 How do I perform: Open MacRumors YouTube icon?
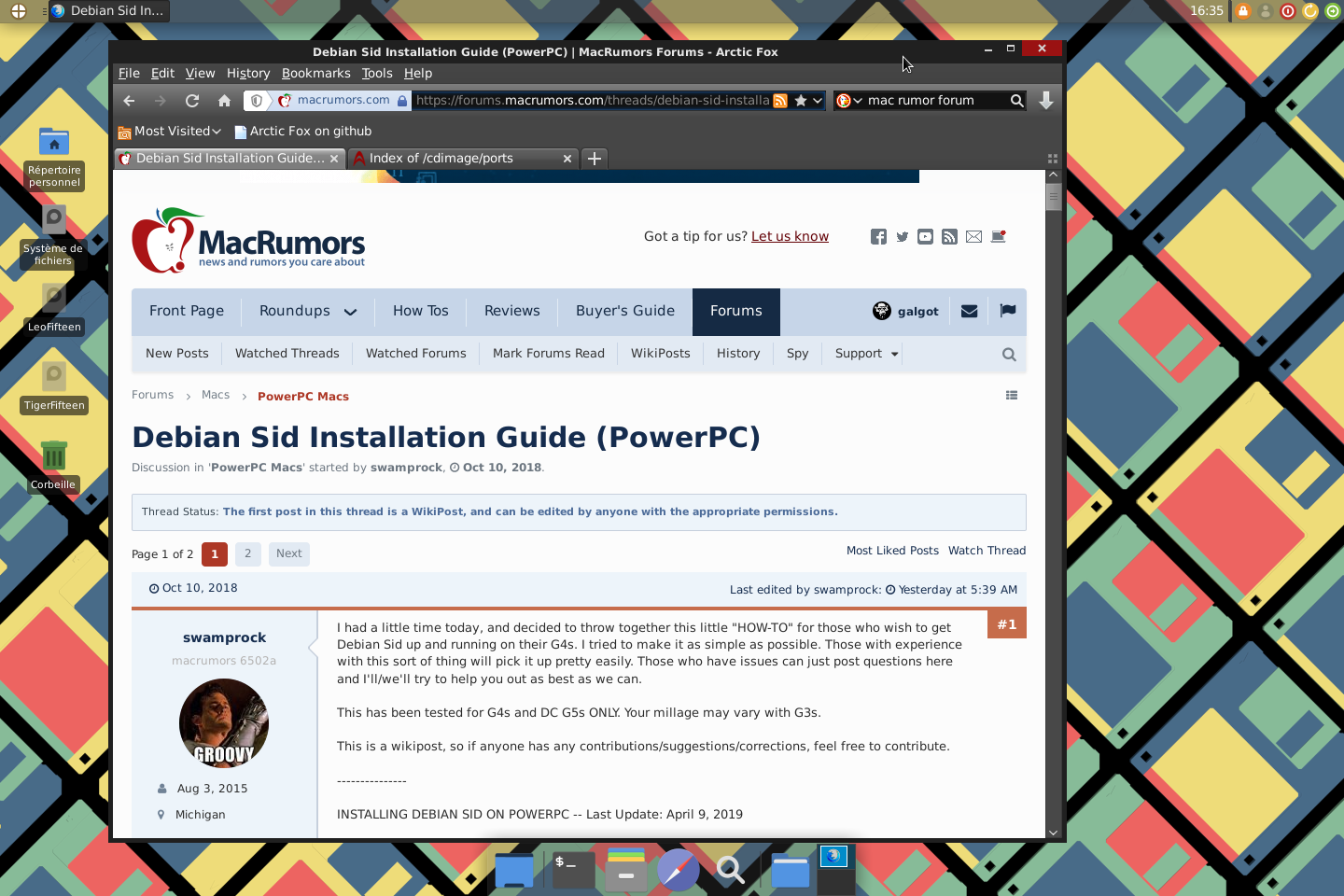[x=925, y=237]
